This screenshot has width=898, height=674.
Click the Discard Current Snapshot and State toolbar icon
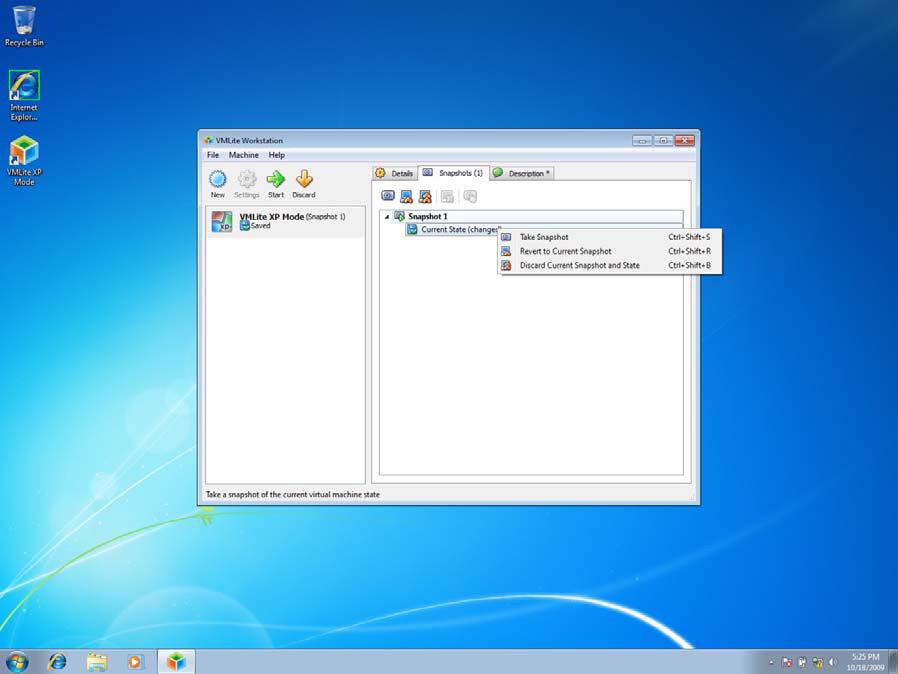425,196
